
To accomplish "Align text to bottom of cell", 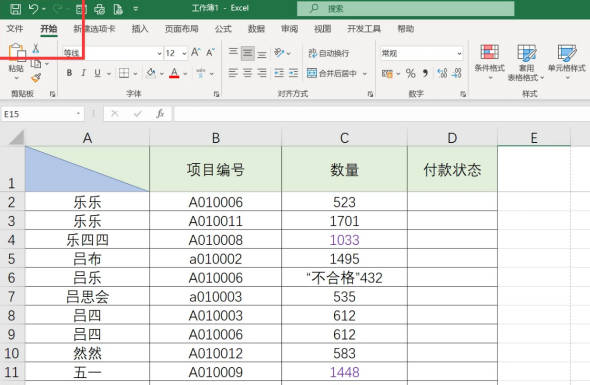I will click(262, 55).
